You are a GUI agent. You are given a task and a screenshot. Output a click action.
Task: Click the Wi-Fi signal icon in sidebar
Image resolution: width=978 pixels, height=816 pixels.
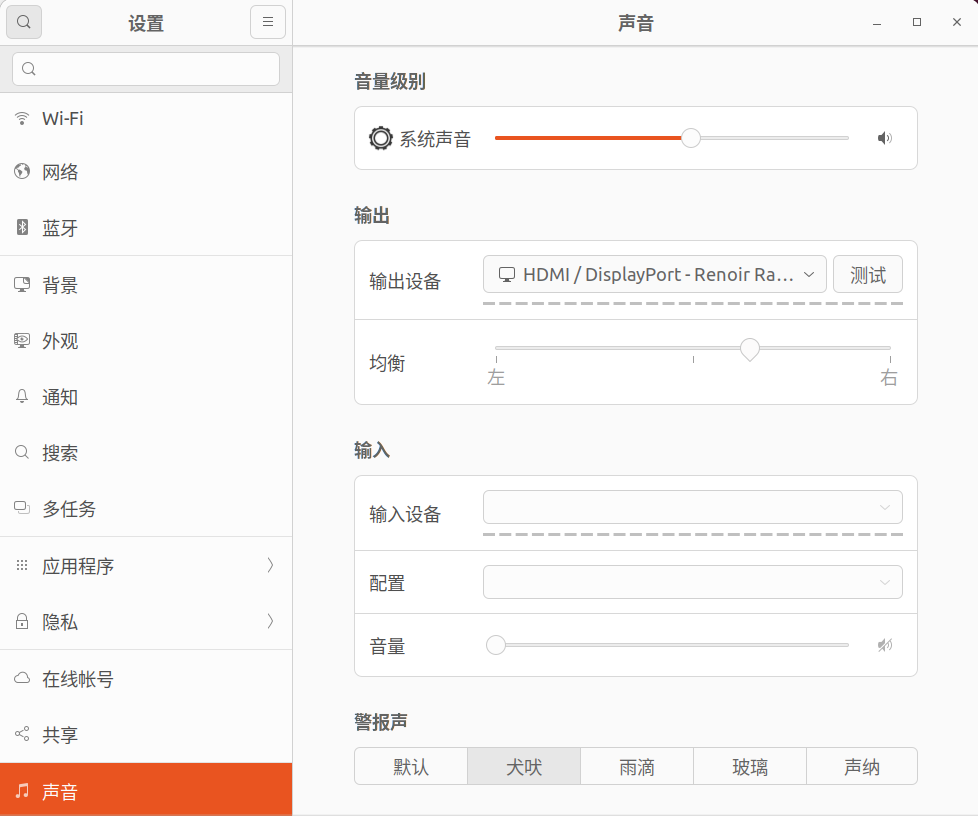[22, 118]
